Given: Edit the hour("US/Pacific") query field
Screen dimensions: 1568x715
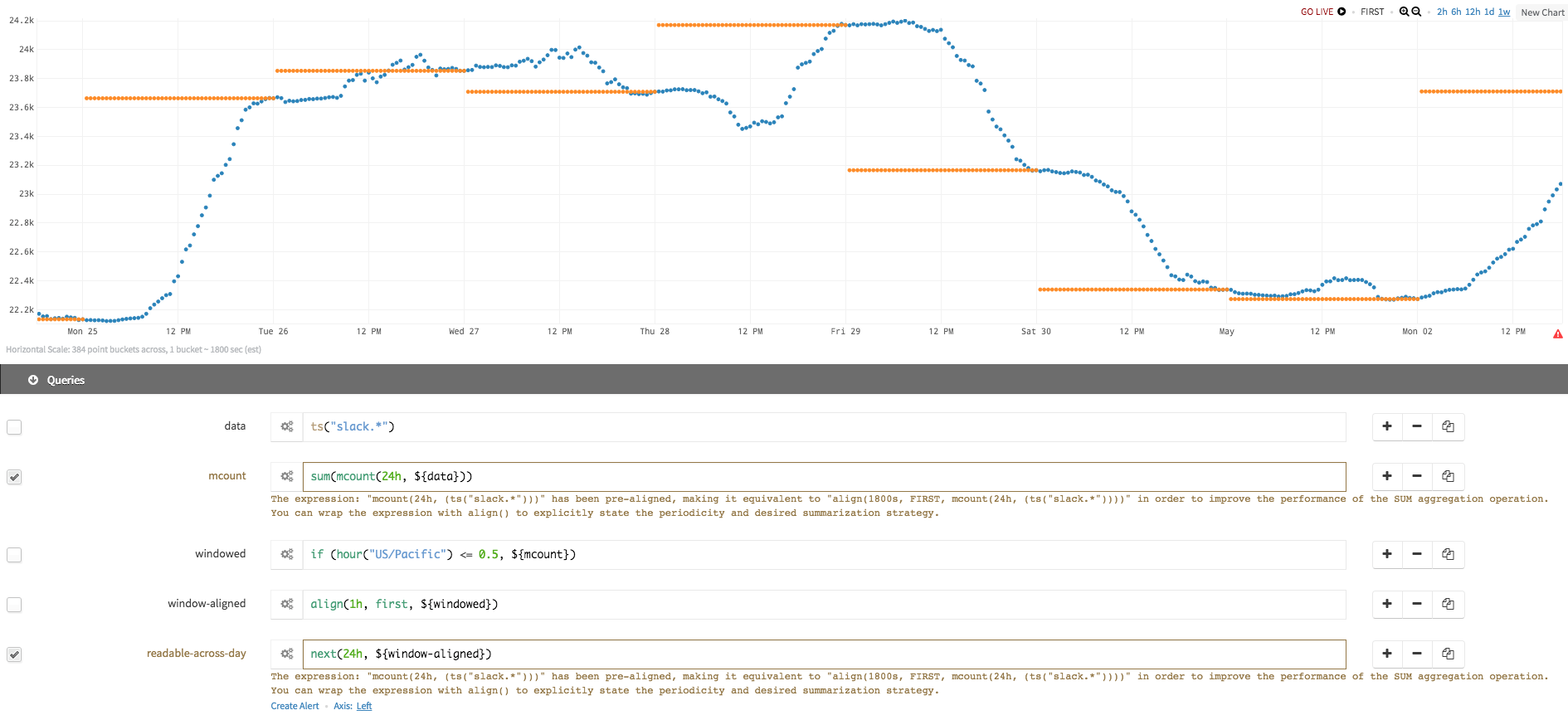Looking at the screenshot, I should pos(824,554).
